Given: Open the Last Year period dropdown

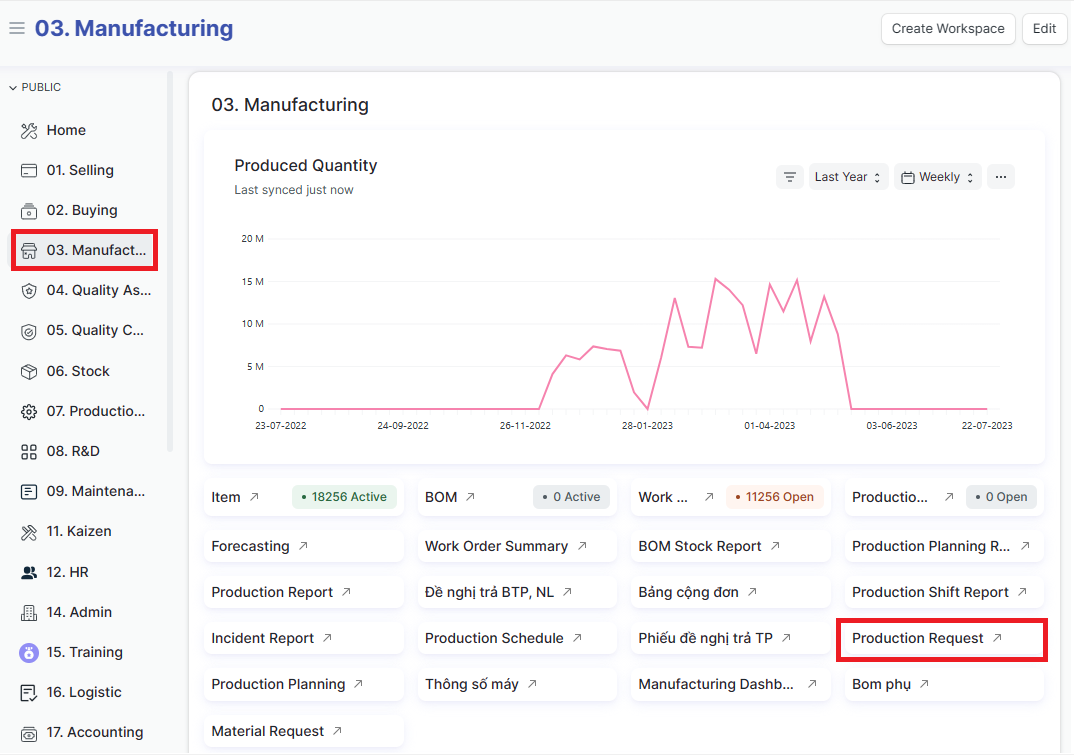Looking at the screenshot, I should coord(847,177).
